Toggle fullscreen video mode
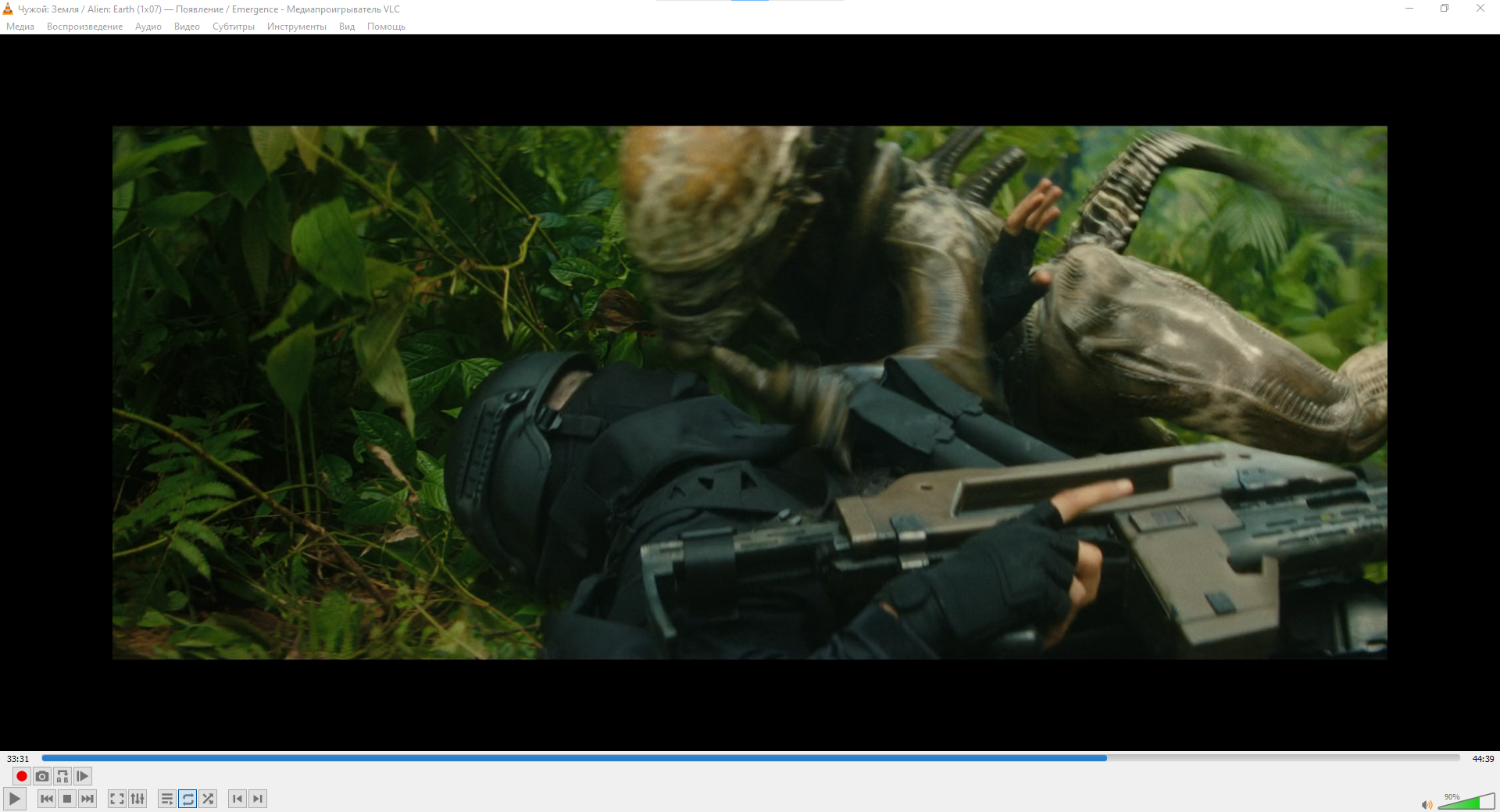Viewport: 1500px width, 812px height. (117, 799)
